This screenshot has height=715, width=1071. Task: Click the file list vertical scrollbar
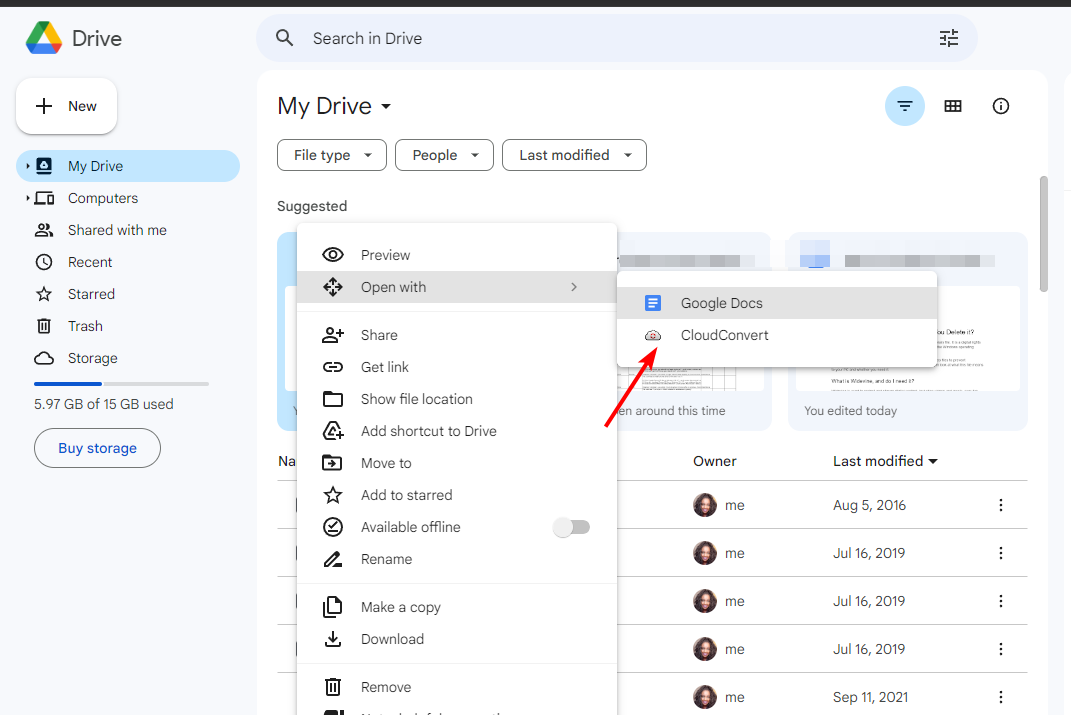(x=1043, y=234)
